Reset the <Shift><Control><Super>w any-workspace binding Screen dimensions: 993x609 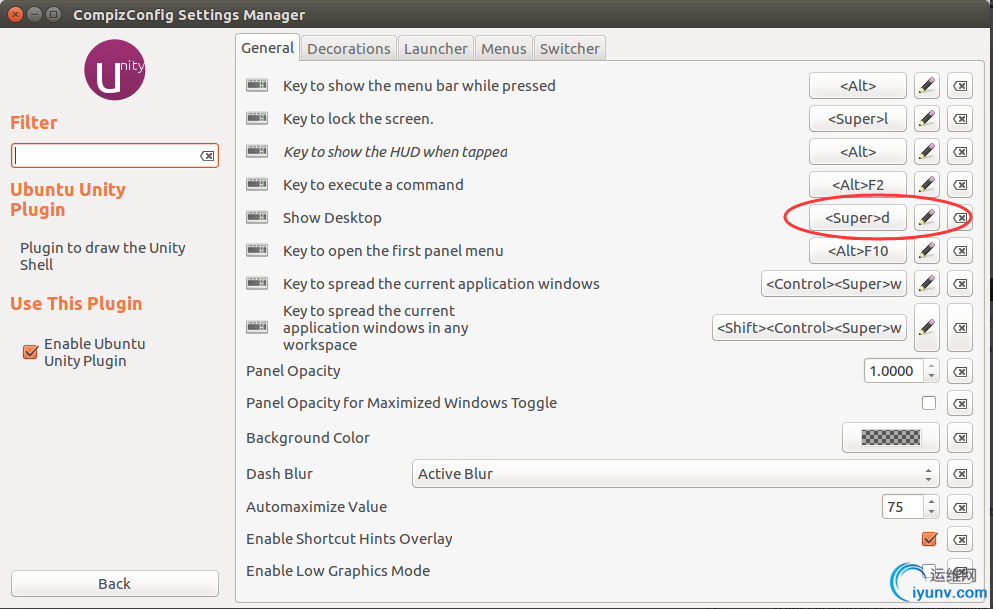click(960, 327)
